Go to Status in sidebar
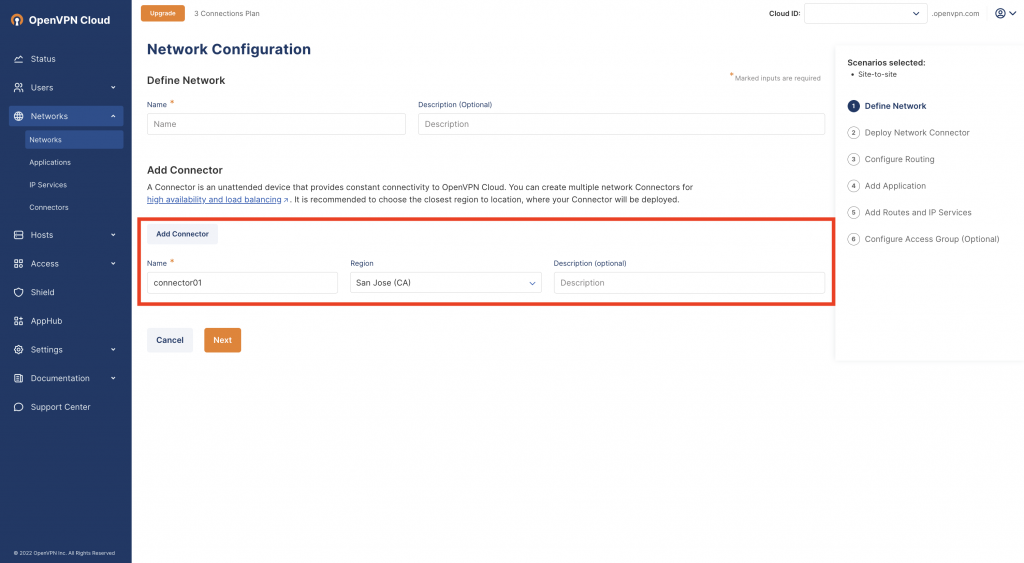The height and width of the screenshot is (563, 1024). [43, 59]
